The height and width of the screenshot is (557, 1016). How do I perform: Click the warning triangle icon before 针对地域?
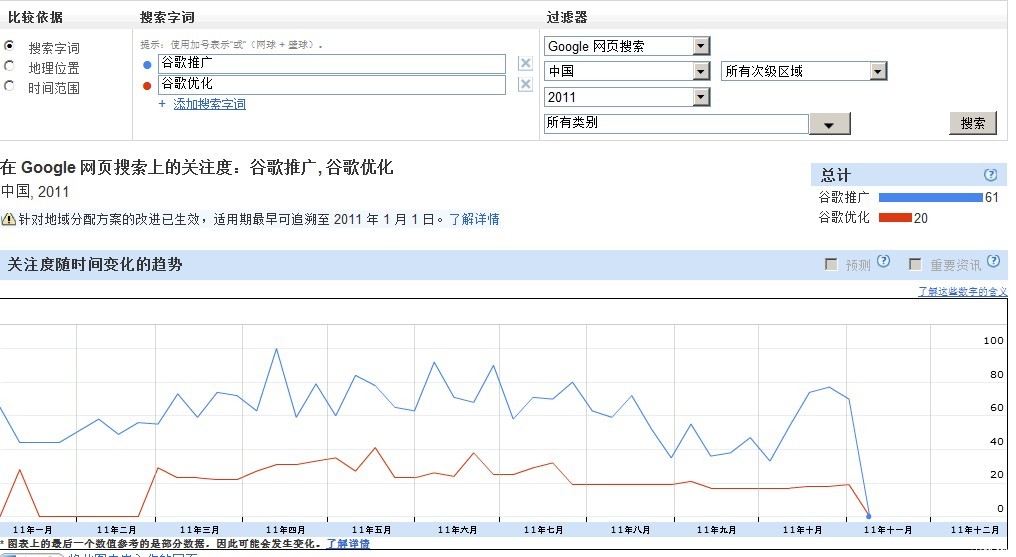pyautogui.click(x=8, y=219)
